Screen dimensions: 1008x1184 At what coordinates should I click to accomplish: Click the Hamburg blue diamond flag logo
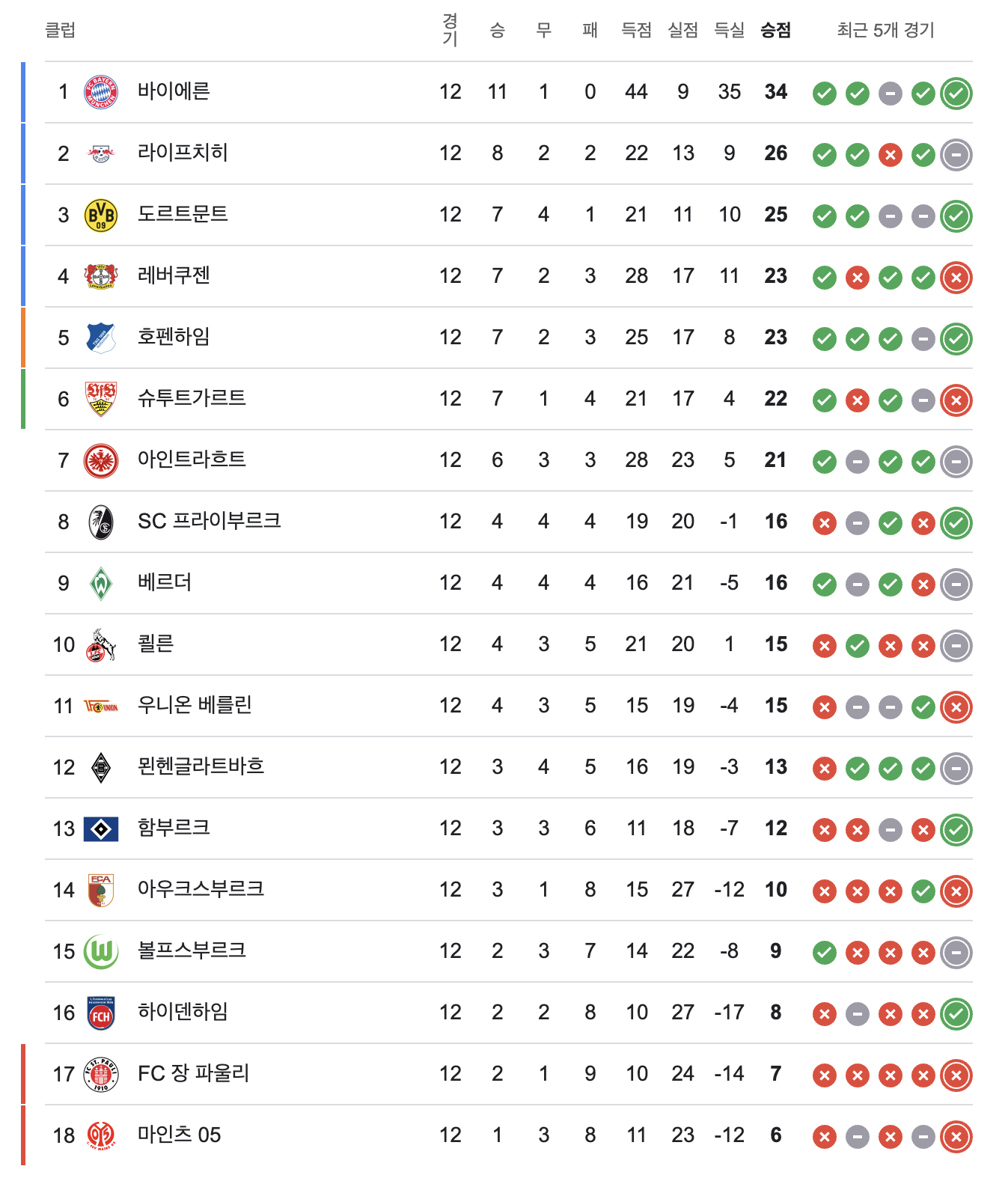(101, 829)
